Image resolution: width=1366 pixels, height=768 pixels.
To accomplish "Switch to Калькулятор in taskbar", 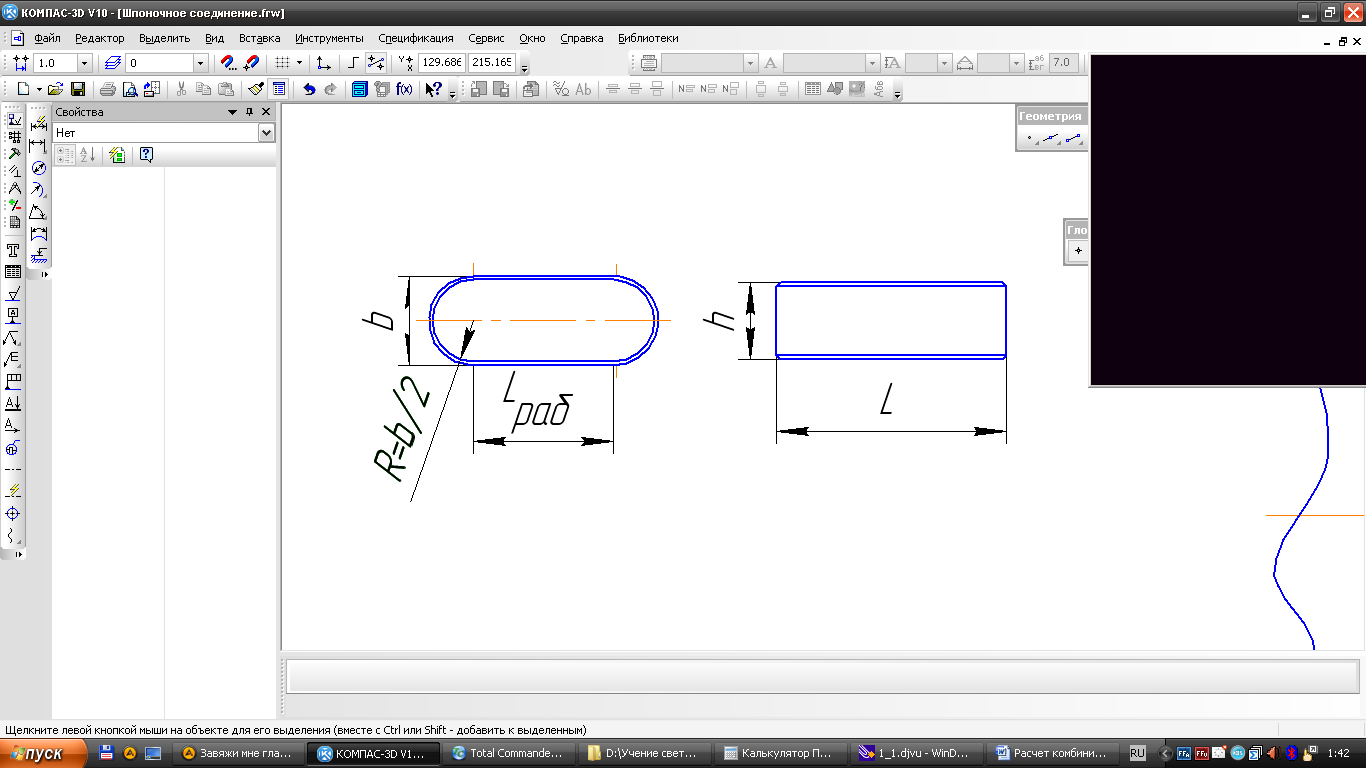I will point(781,753).
